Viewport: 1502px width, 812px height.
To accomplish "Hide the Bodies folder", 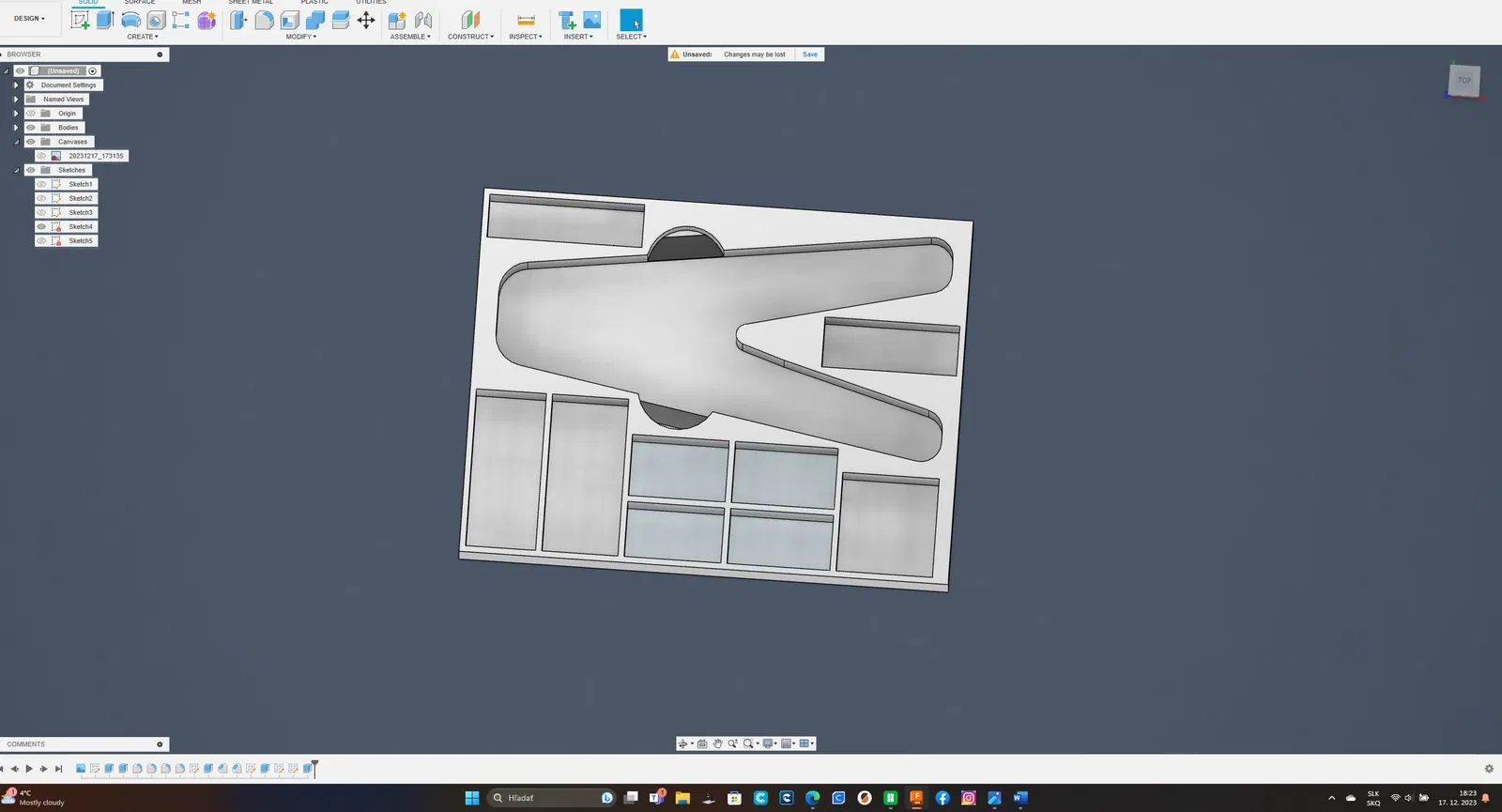I will tap(31, 128).
